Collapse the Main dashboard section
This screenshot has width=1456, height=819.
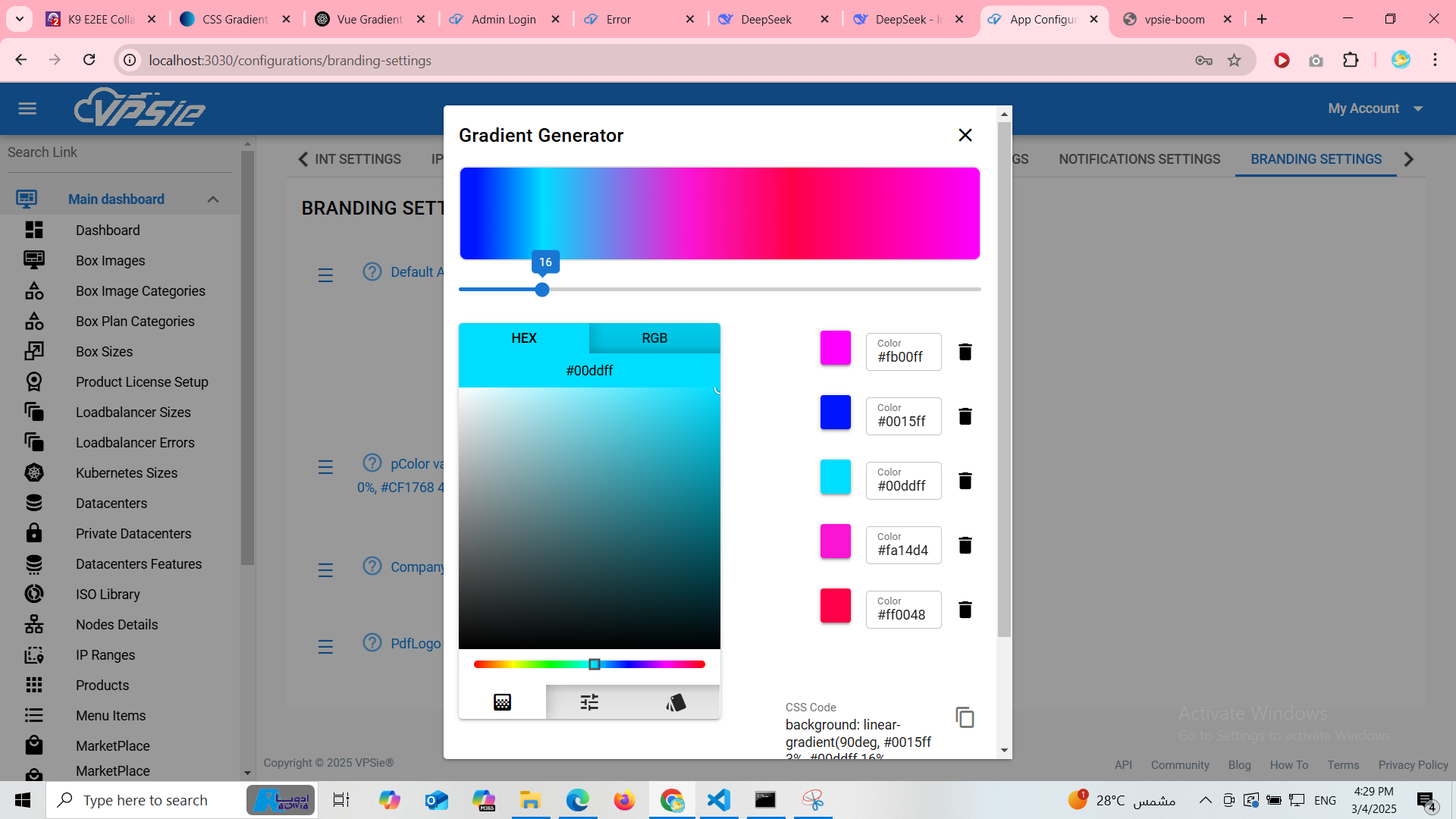click(213, 199)
